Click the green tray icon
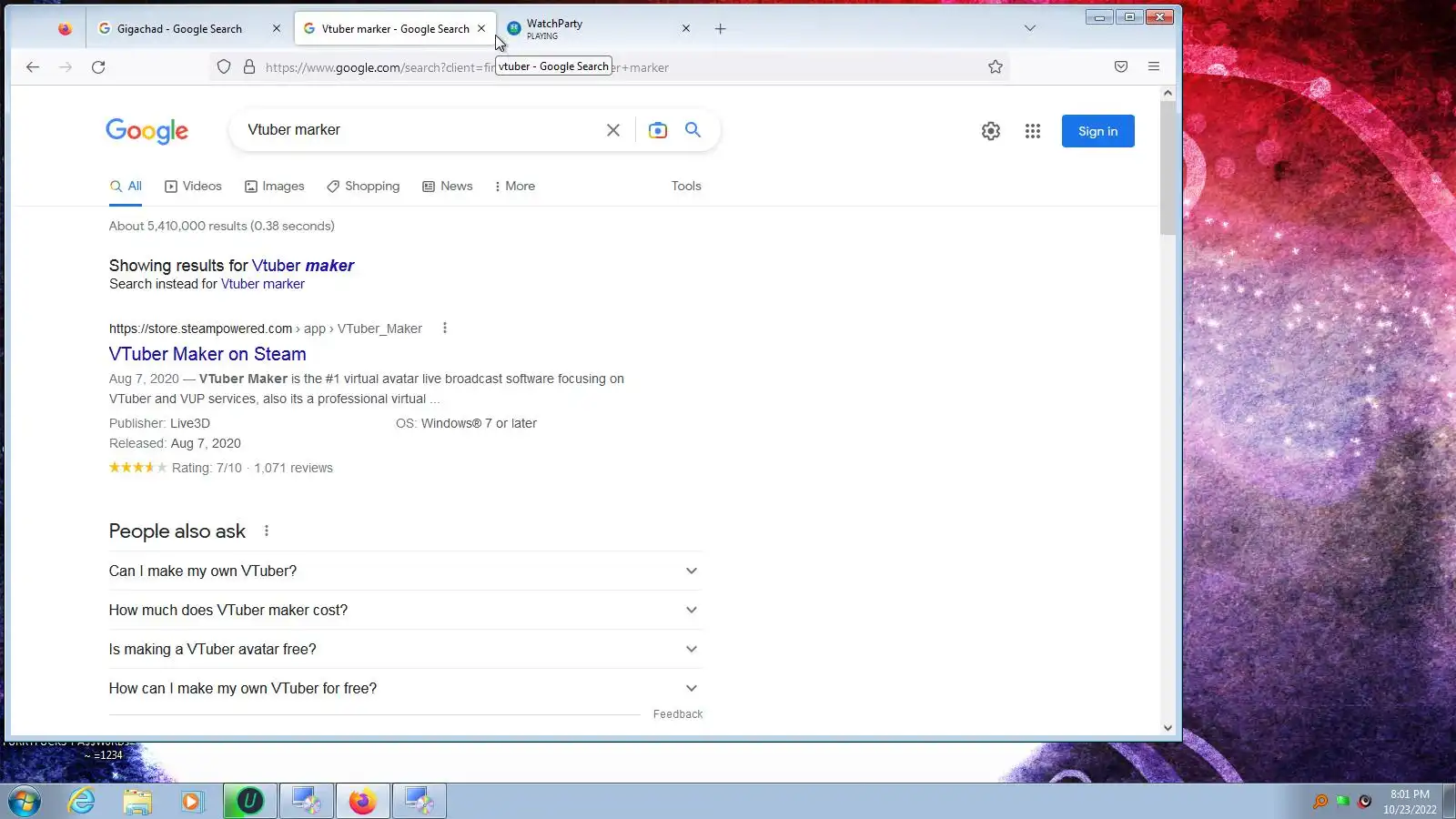Image resolution: width=1456 pixels, height=819 pixels. click(1342, 802)
